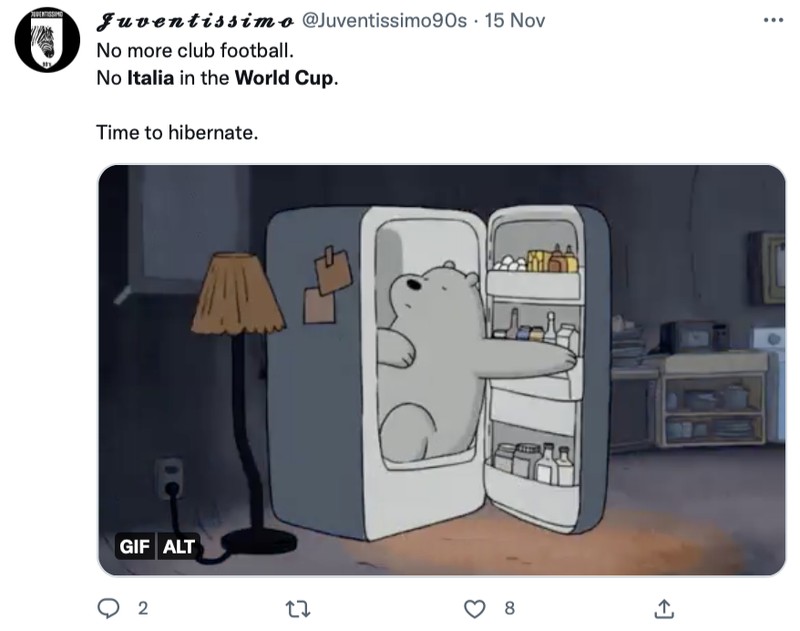The height and width of the screenshot is (631, 800).
Task: Click the reply speech bubble icon
Action: (108, 608)
